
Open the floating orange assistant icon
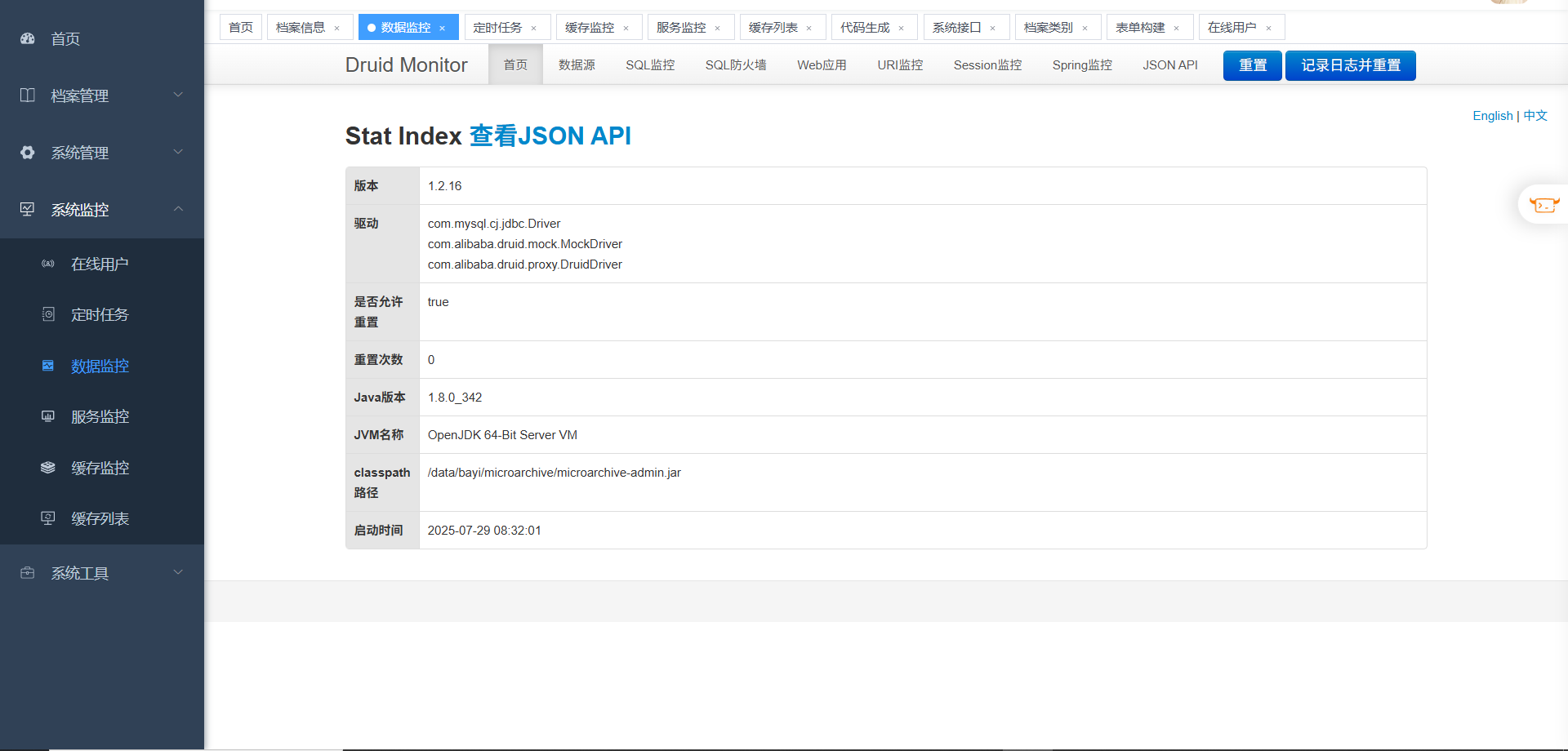(x=1543, y=204)
